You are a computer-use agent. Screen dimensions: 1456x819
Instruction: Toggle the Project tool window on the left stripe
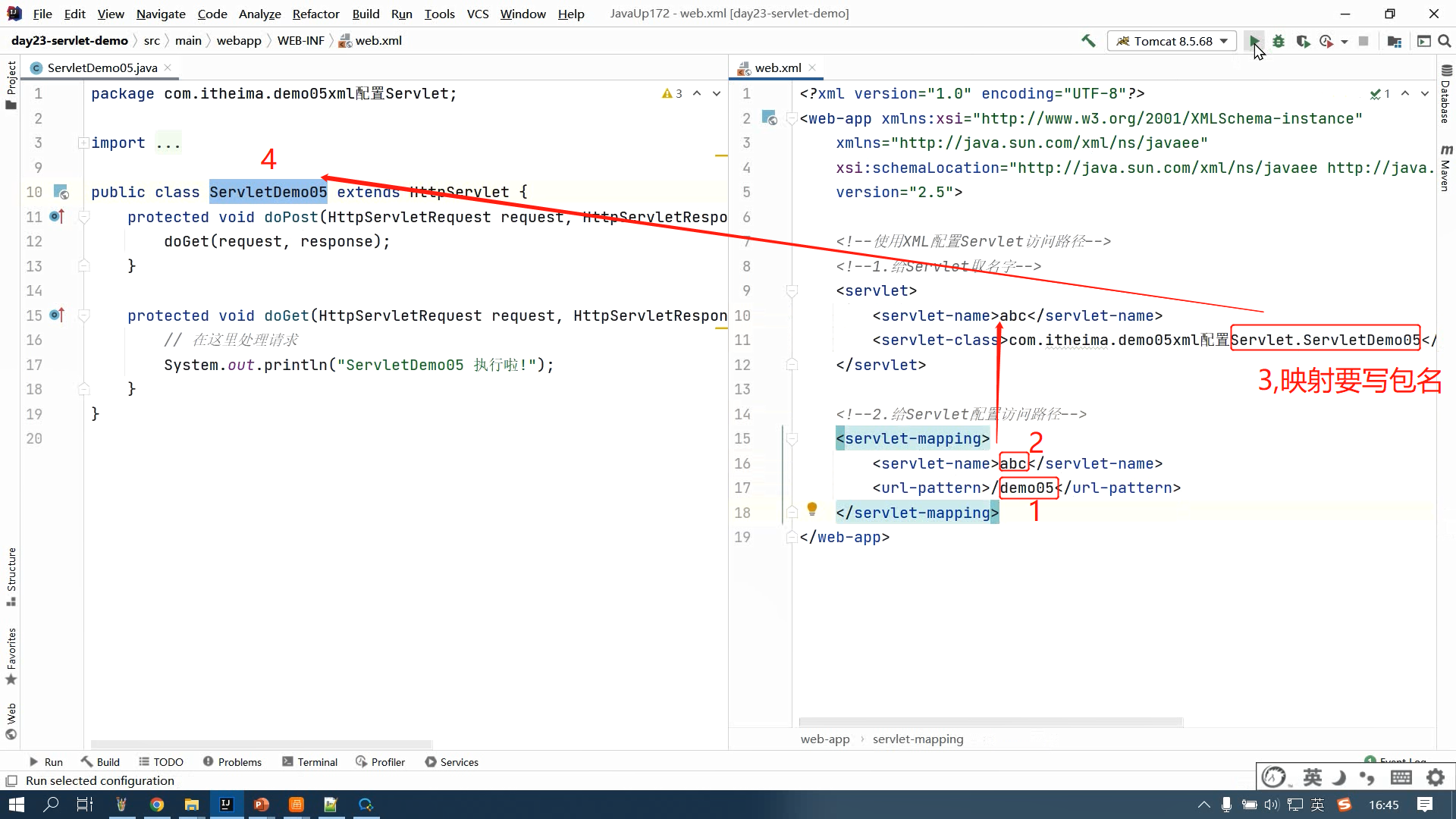tap(11, 85)
